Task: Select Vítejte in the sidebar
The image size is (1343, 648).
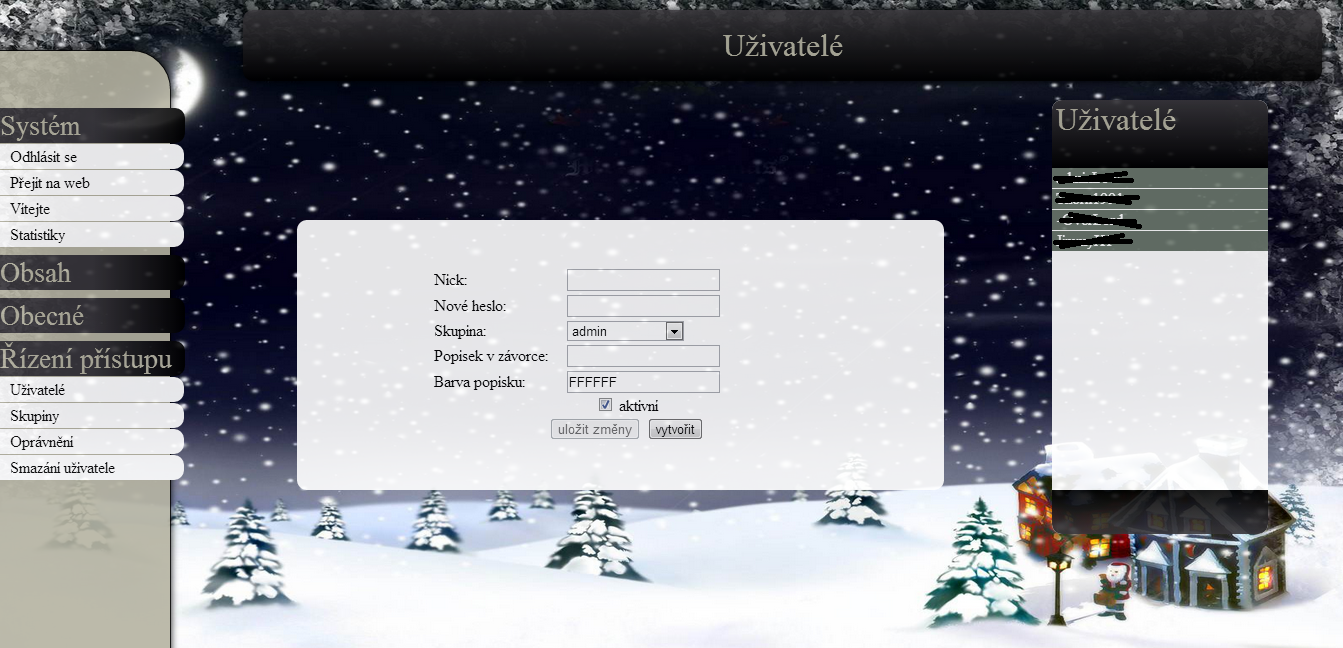Action: coord(30,209)
